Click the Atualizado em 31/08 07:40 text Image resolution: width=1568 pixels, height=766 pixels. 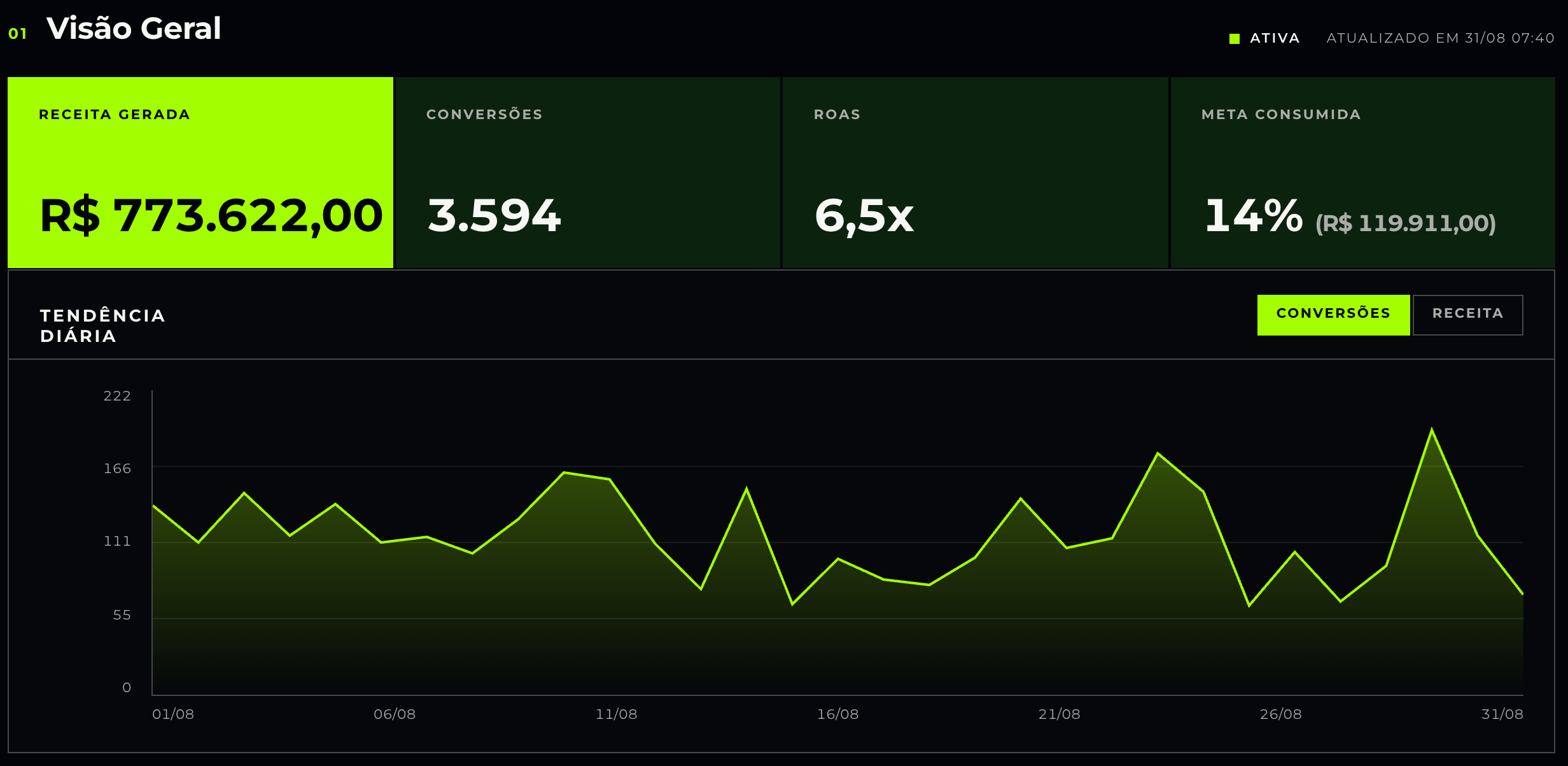pyautogui.click(x=1440, y=38)
